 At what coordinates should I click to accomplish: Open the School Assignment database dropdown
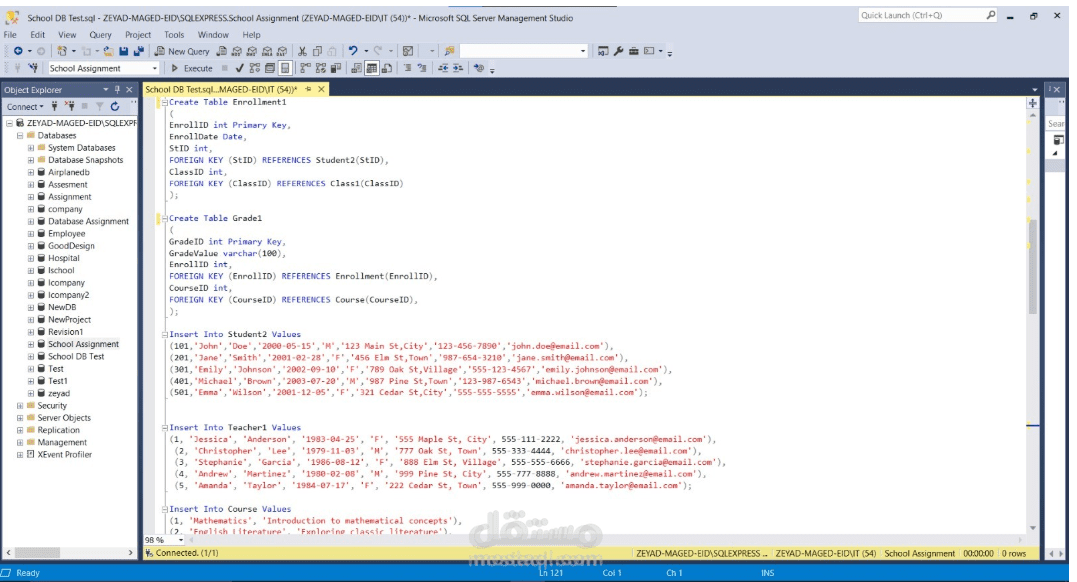156,69
